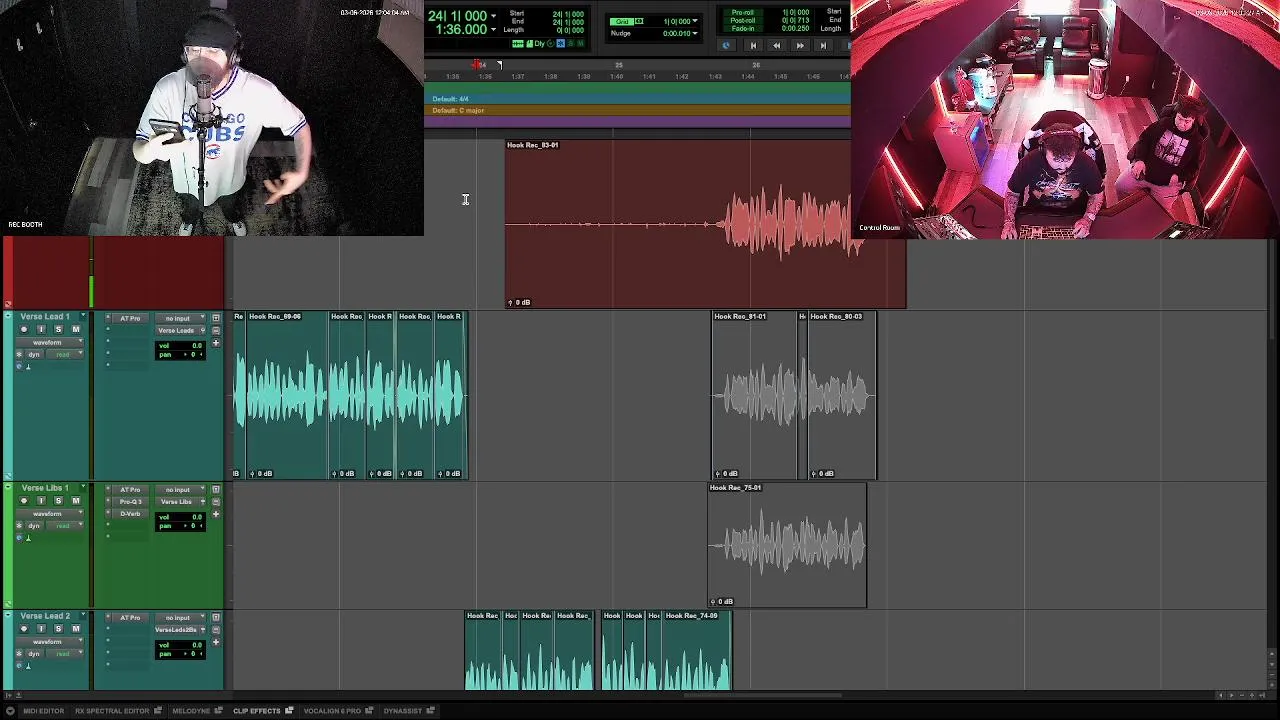Toggle Verse Libs 1 track freeze snowflake icon

click(19, 526)
